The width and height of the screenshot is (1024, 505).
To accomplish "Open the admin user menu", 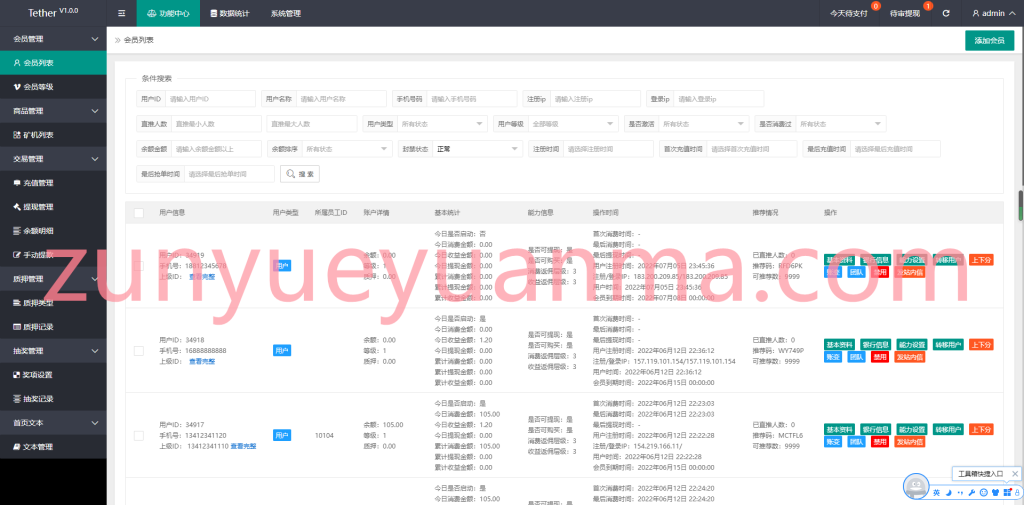I will click(993, 13).
